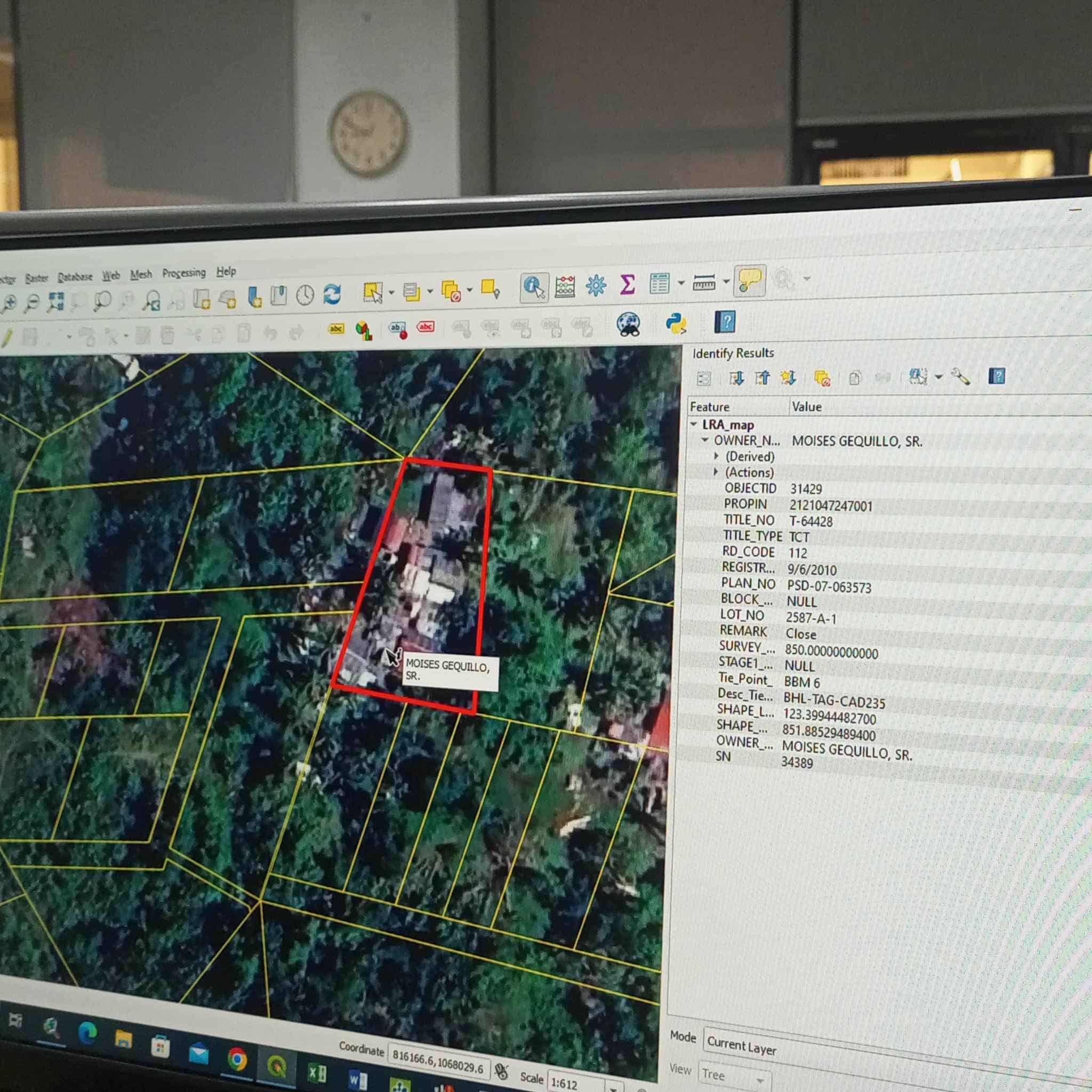Open the Mode Current Layer combo box
Screen dimensions: 1092x1092
pyautogui.click(x=898, y=1057)
